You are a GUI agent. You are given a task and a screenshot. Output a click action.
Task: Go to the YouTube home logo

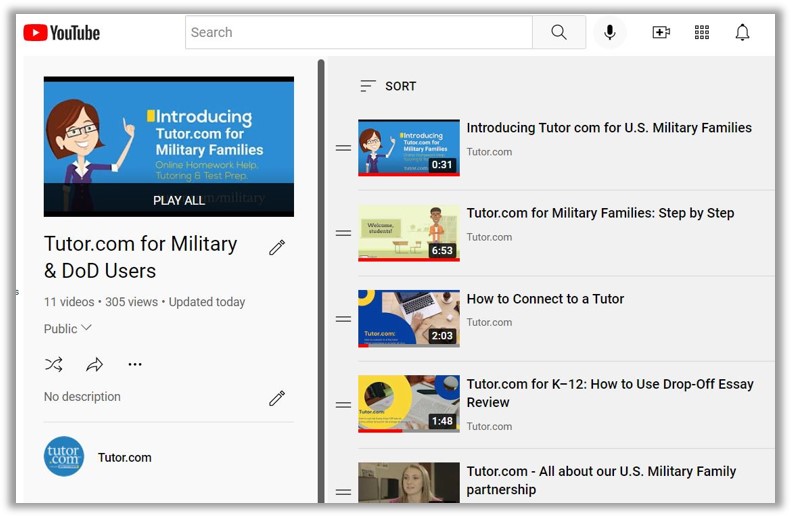pyautogui.click(x=62, y=33)
